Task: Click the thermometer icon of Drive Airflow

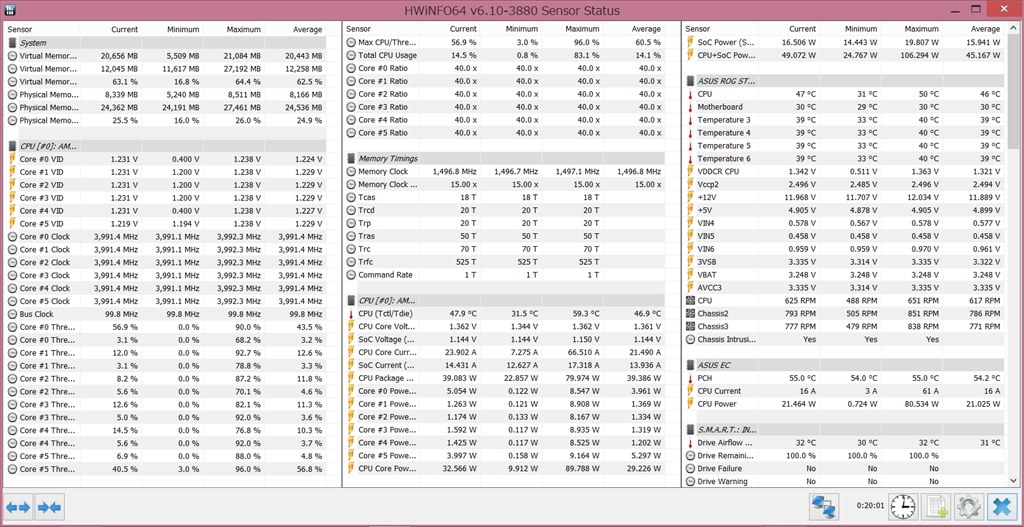Action: click(x=691, y=443)
